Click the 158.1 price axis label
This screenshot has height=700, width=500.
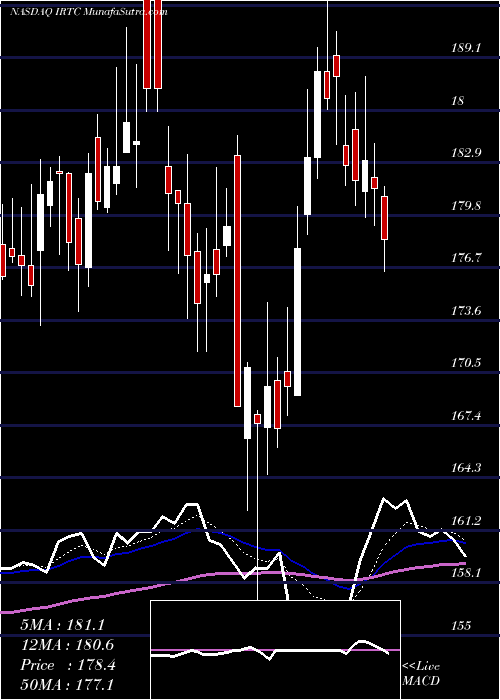click(x=466, y=573)
